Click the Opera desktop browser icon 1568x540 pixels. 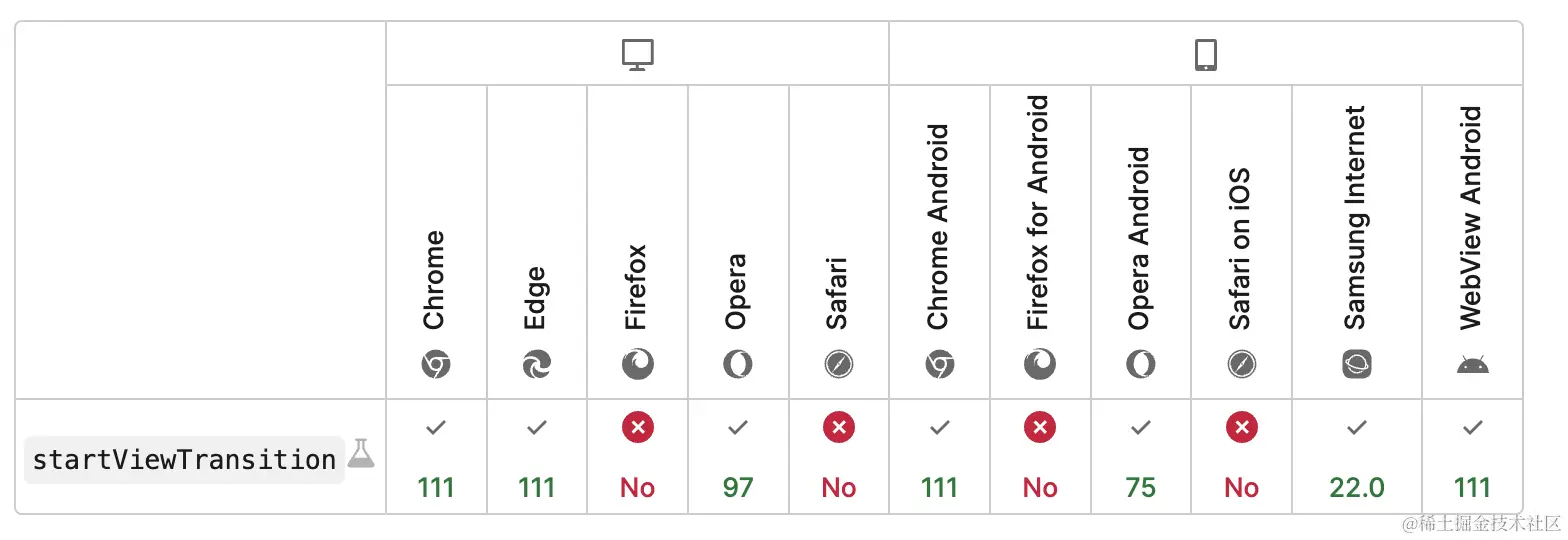click(x=738, y=365)
